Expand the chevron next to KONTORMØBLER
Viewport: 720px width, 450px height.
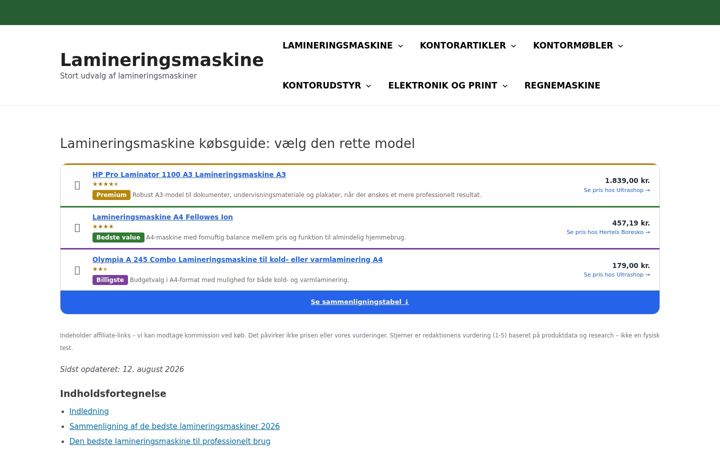coord(620,45)
